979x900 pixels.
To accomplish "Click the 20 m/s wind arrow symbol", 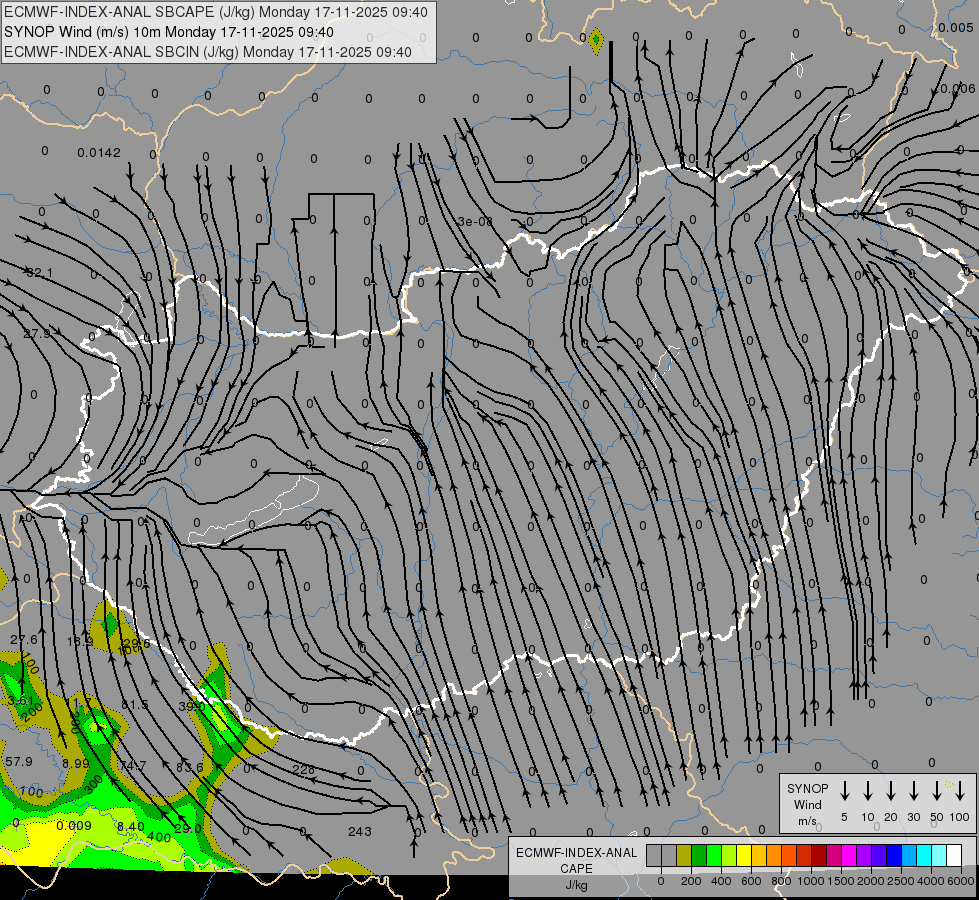I will click(x=890, y=791).
